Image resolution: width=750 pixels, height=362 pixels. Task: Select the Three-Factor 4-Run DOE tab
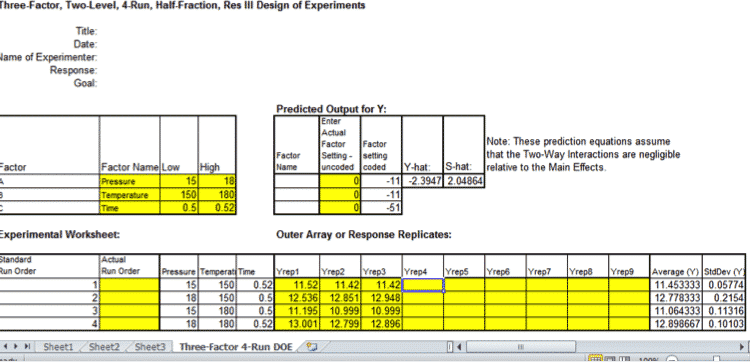235,347
